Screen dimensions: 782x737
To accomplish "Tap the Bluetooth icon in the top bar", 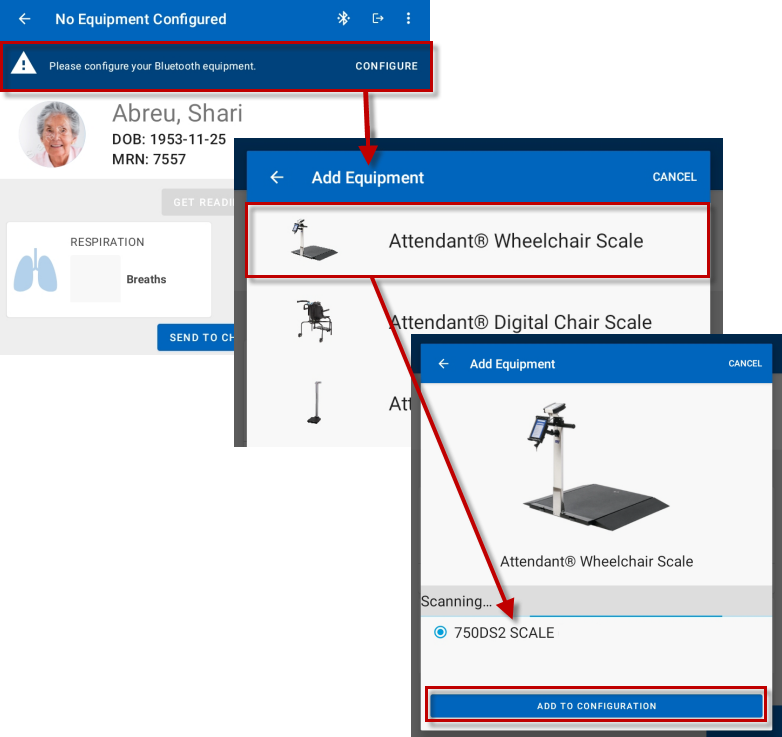I will pos(343,19).
